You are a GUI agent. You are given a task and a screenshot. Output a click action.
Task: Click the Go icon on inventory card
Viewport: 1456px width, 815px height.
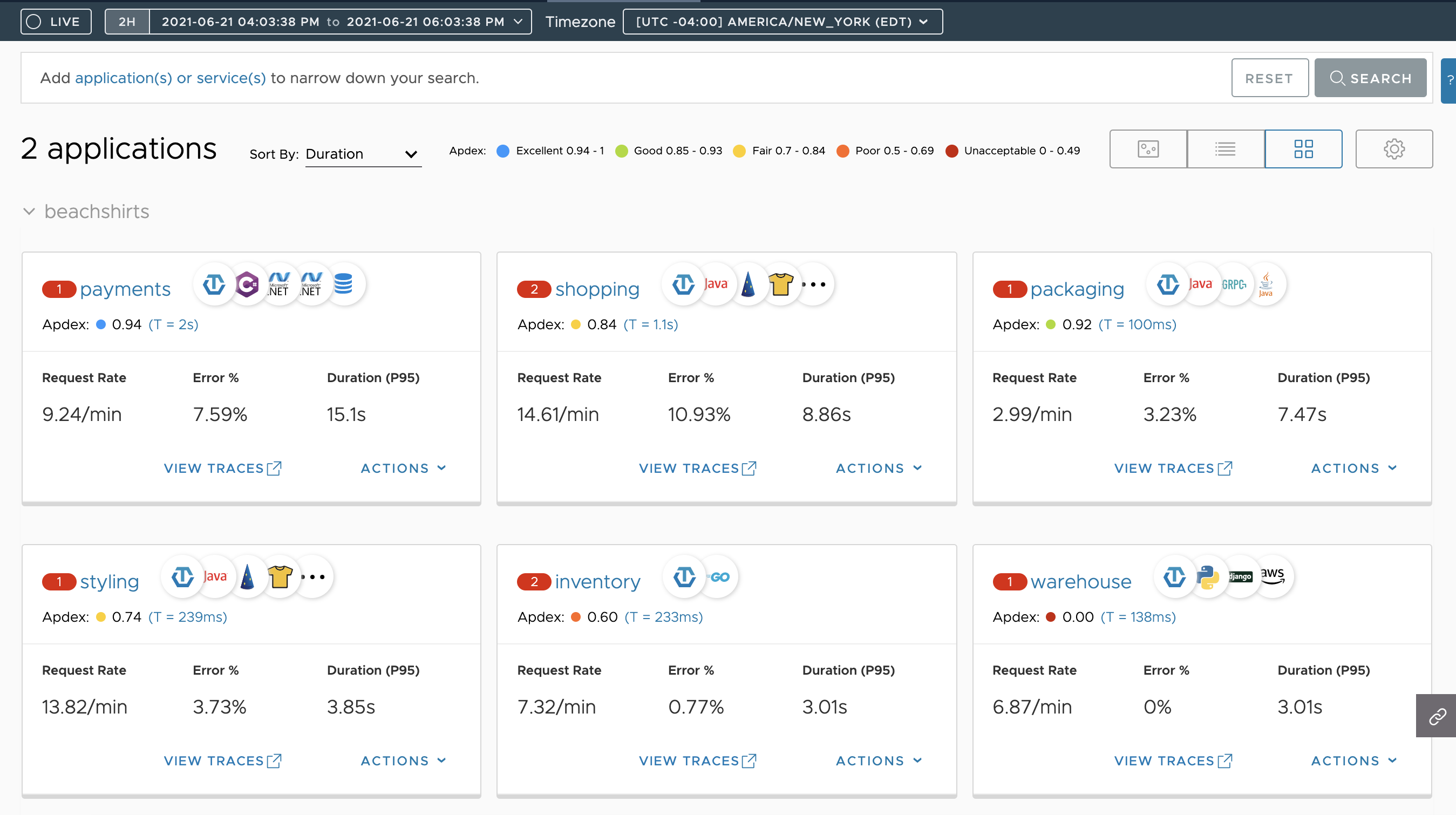pyautogui.click(x=719, y=577)
